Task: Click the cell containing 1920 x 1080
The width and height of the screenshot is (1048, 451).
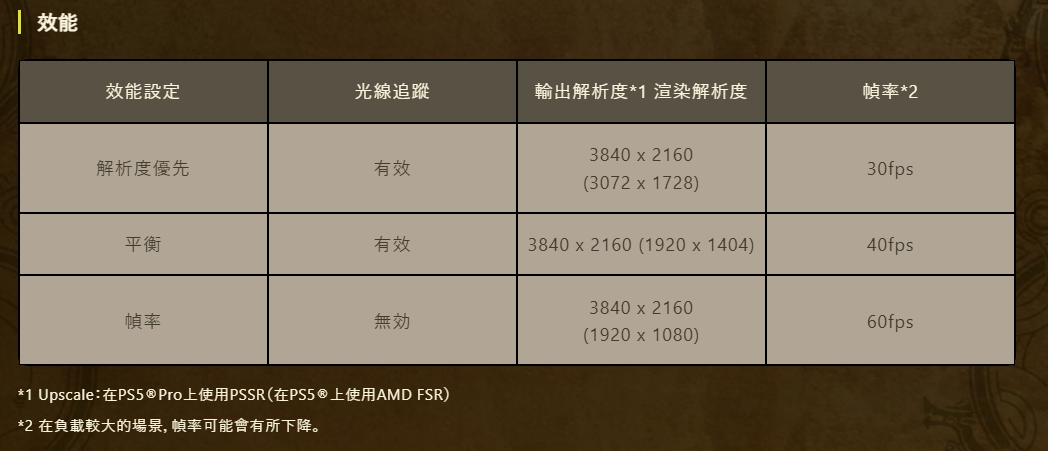Action: click(641, 321)
